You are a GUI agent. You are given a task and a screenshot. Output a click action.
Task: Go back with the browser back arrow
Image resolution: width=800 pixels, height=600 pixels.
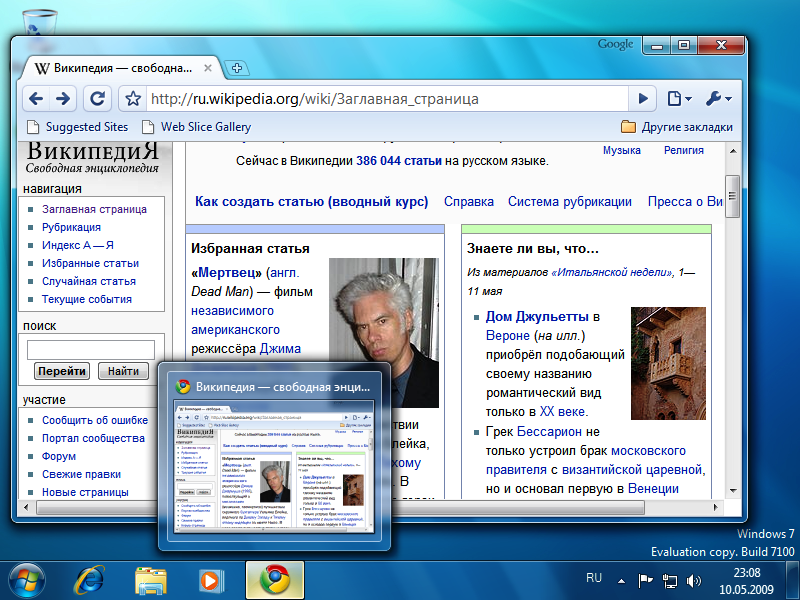[x=36, y=98]
